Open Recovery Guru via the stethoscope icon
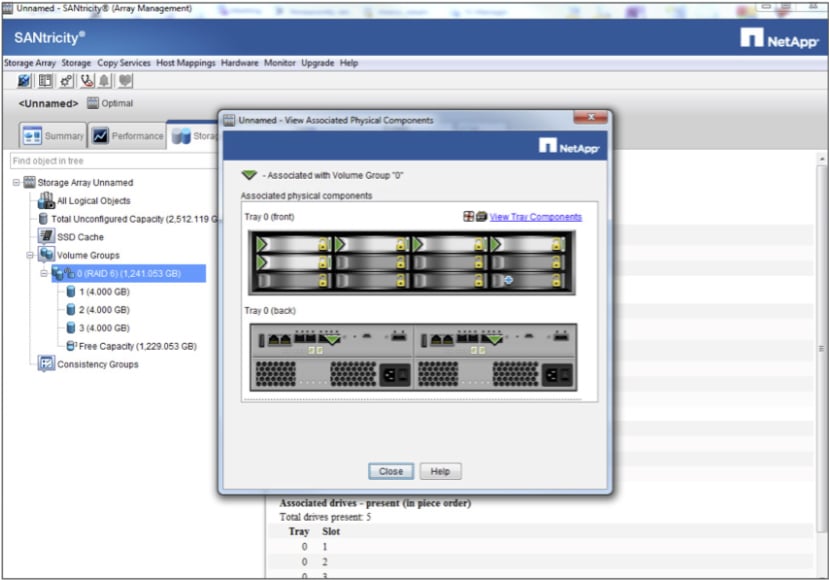The image size is (829, 582). click(87, 81)
